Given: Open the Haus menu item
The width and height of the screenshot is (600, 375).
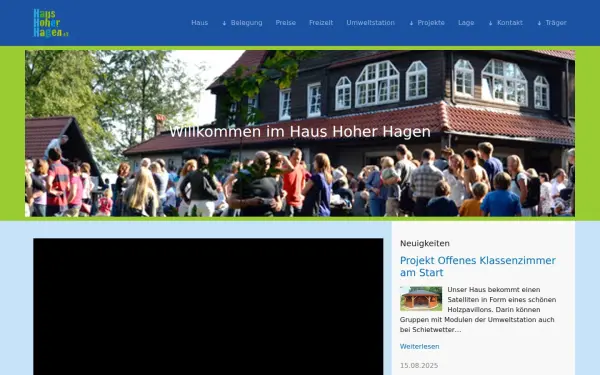Looking at the screenshot, I should [199, 23].
